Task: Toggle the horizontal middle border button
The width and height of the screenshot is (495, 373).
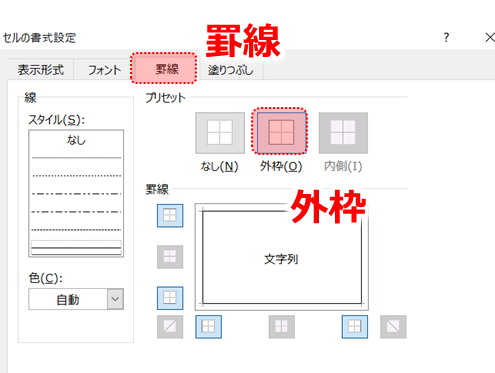Action: 170,257
